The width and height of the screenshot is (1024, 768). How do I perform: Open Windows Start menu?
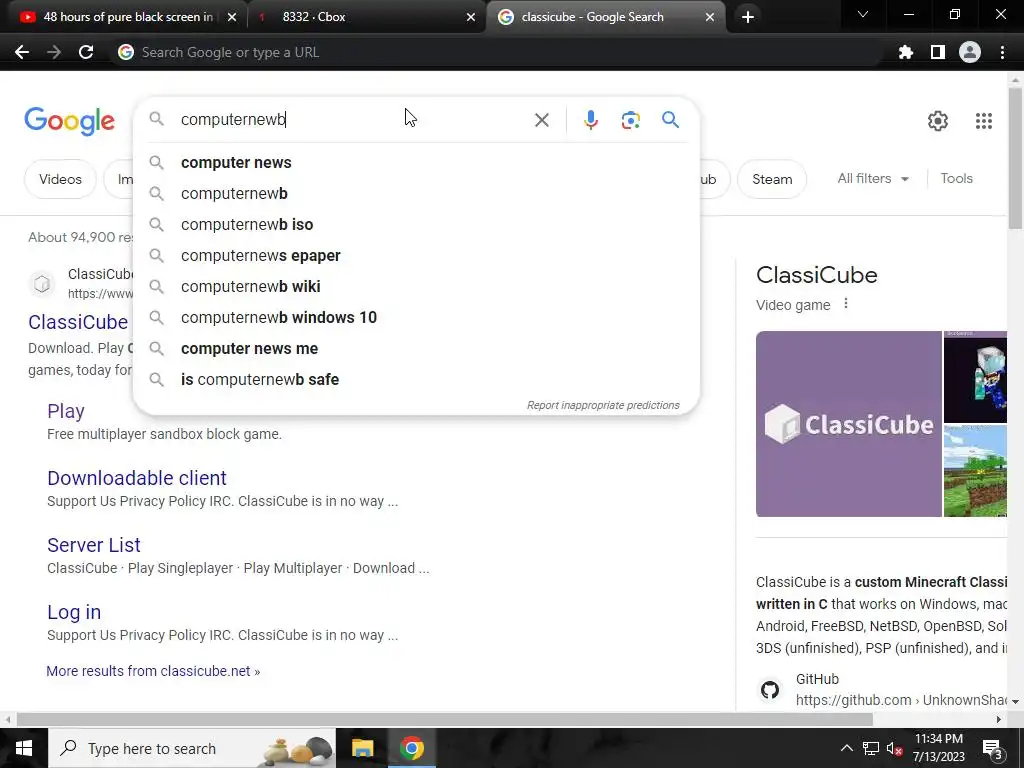24,748
